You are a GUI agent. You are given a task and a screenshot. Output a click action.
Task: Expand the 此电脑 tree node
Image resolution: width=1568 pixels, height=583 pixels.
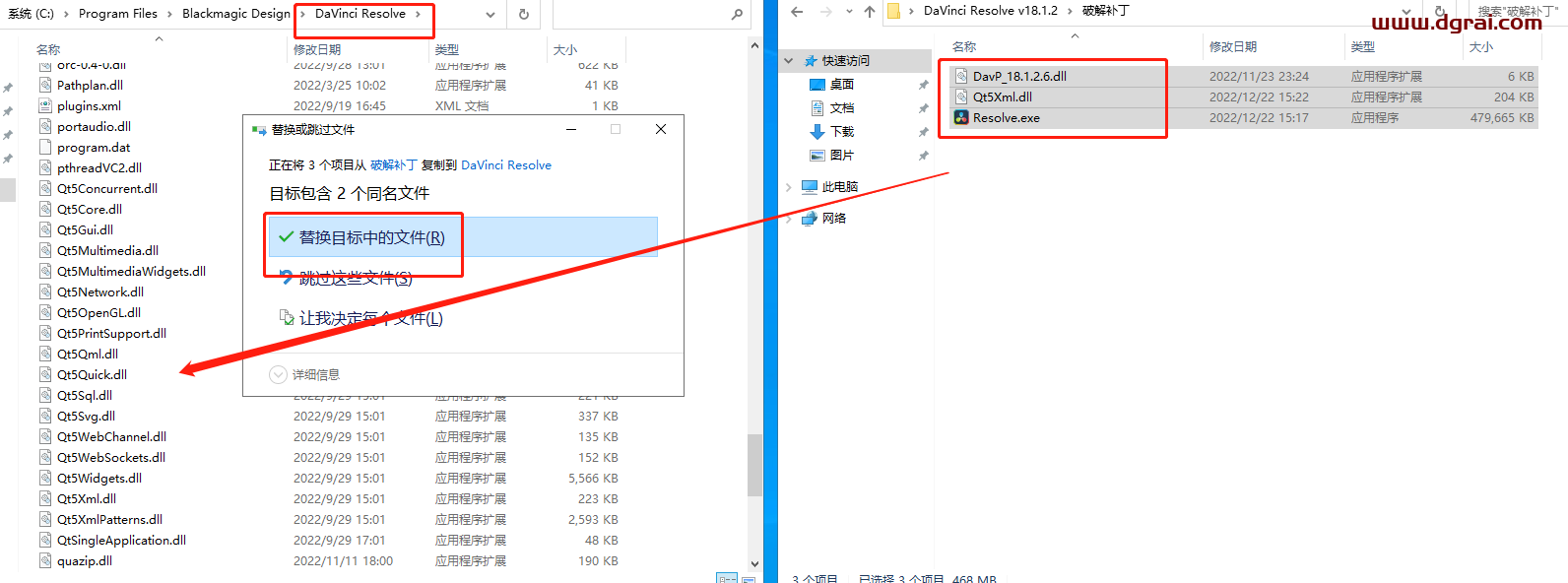(789, 186)
